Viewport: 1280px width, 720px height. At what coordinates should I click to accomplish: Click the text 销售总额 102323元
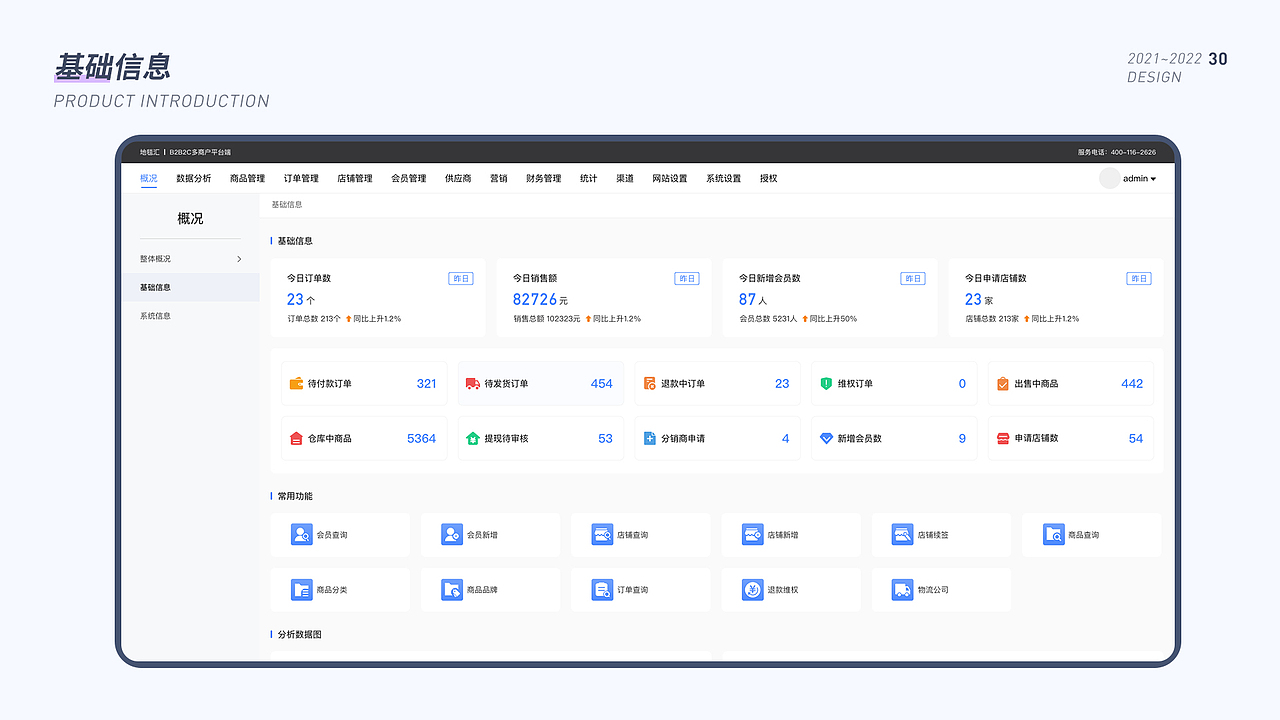(x=547, y=319)
